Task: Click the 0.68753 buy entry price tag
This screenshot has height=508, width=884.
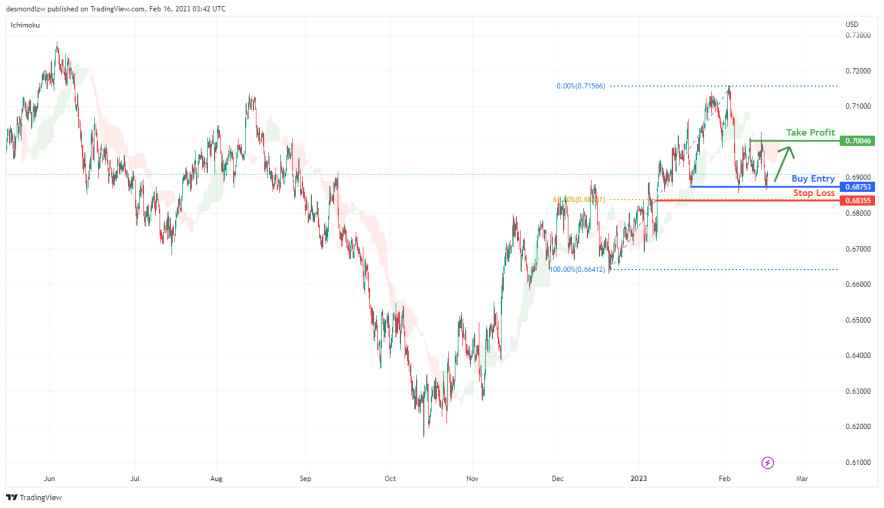Action: point(857,187)
